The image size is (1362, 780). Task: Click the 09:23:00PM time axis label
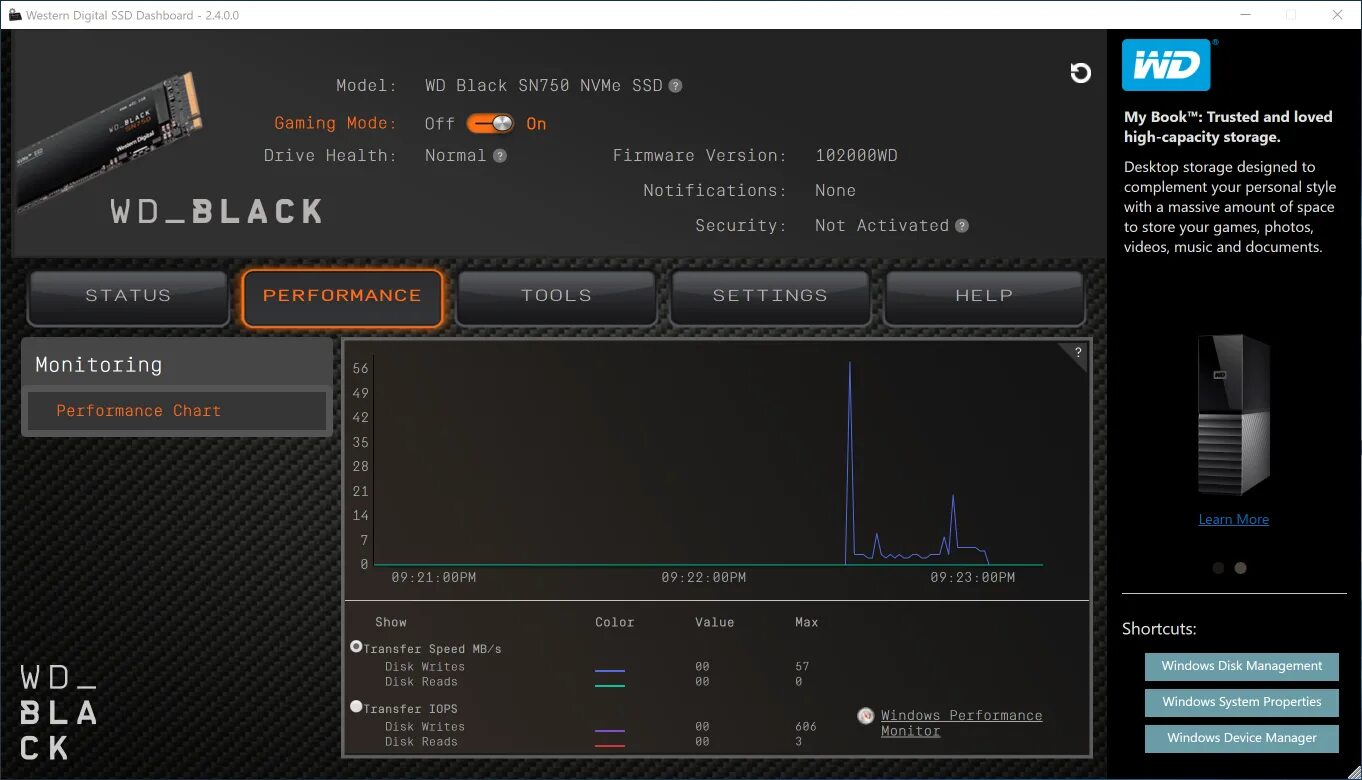point(972,578)
